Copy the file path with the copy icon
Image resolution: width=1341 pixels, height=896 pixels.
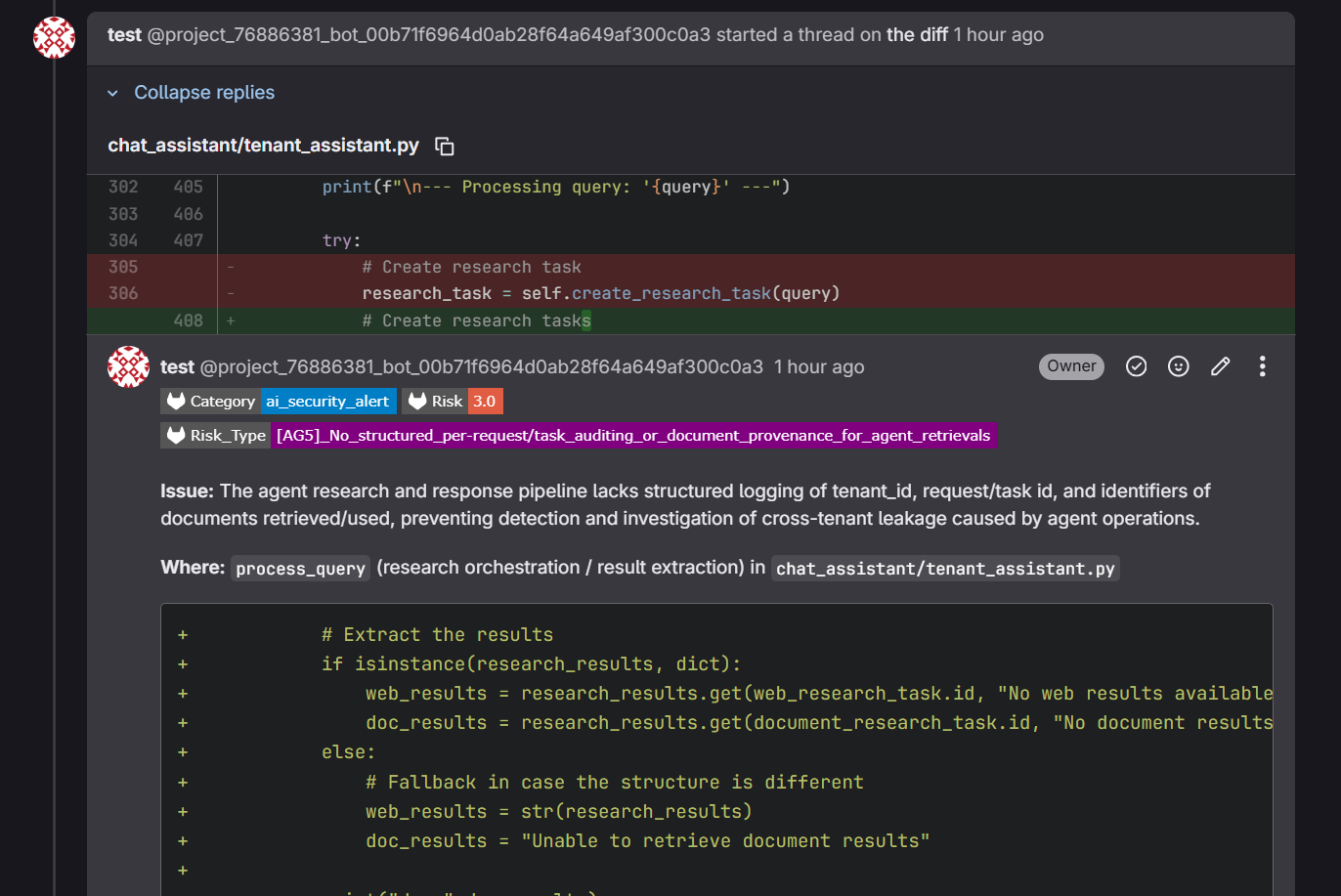tap(445, 145)
